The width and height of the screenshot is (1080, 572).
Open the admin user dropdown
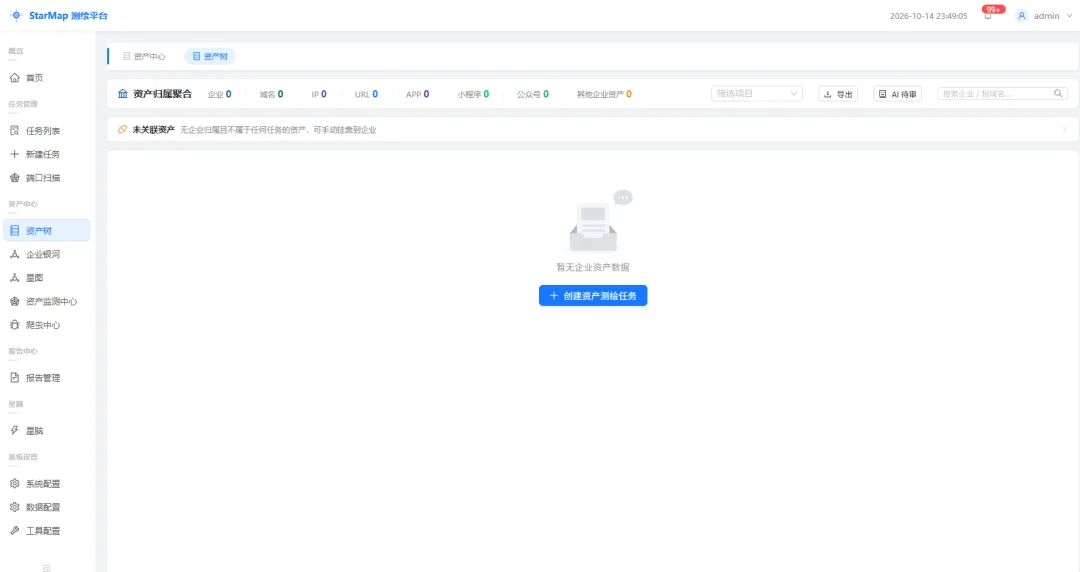(x=1045, y=16)
